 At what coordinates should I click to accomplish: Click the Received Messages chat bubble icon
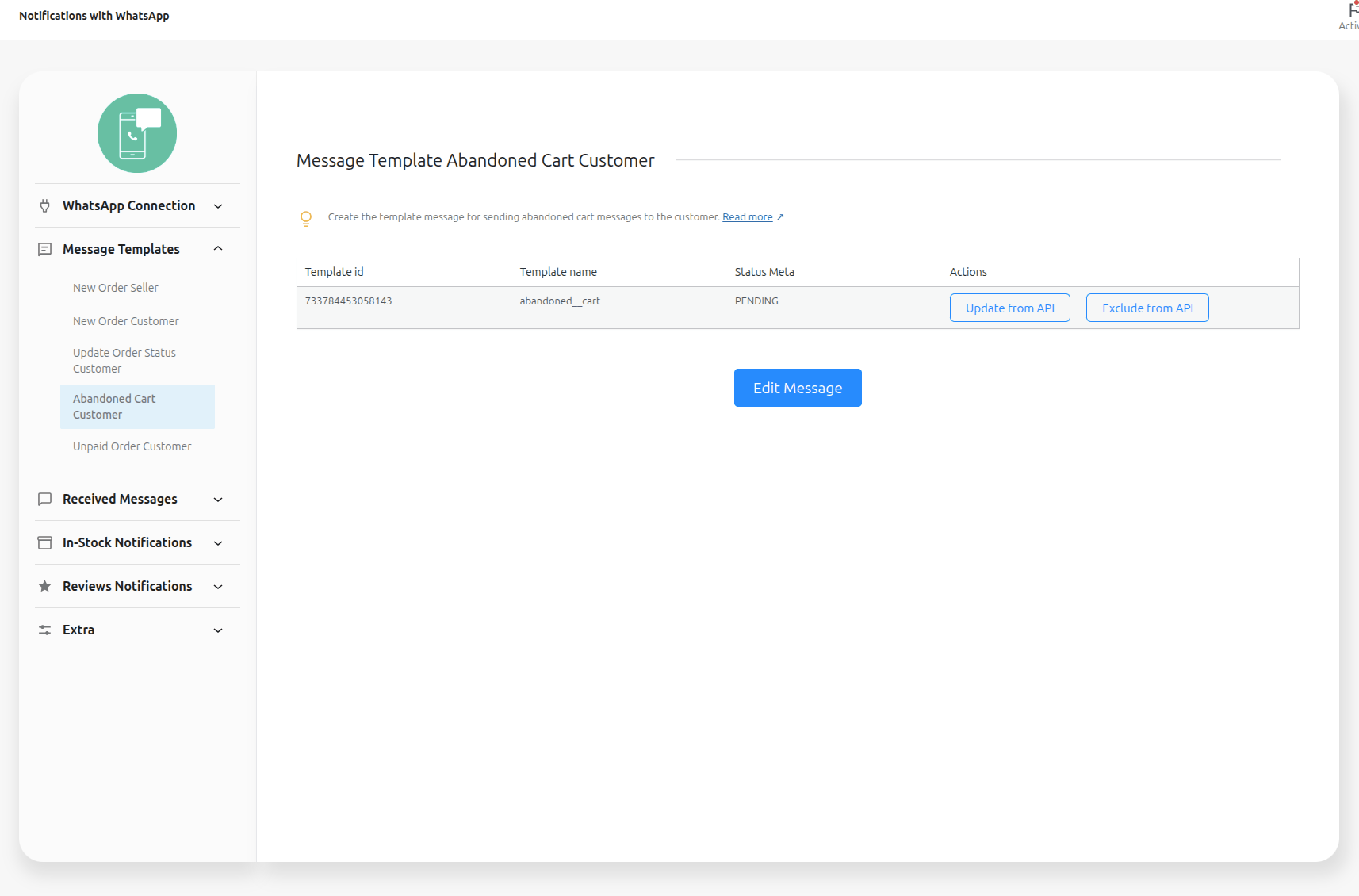tap(45, 500)
